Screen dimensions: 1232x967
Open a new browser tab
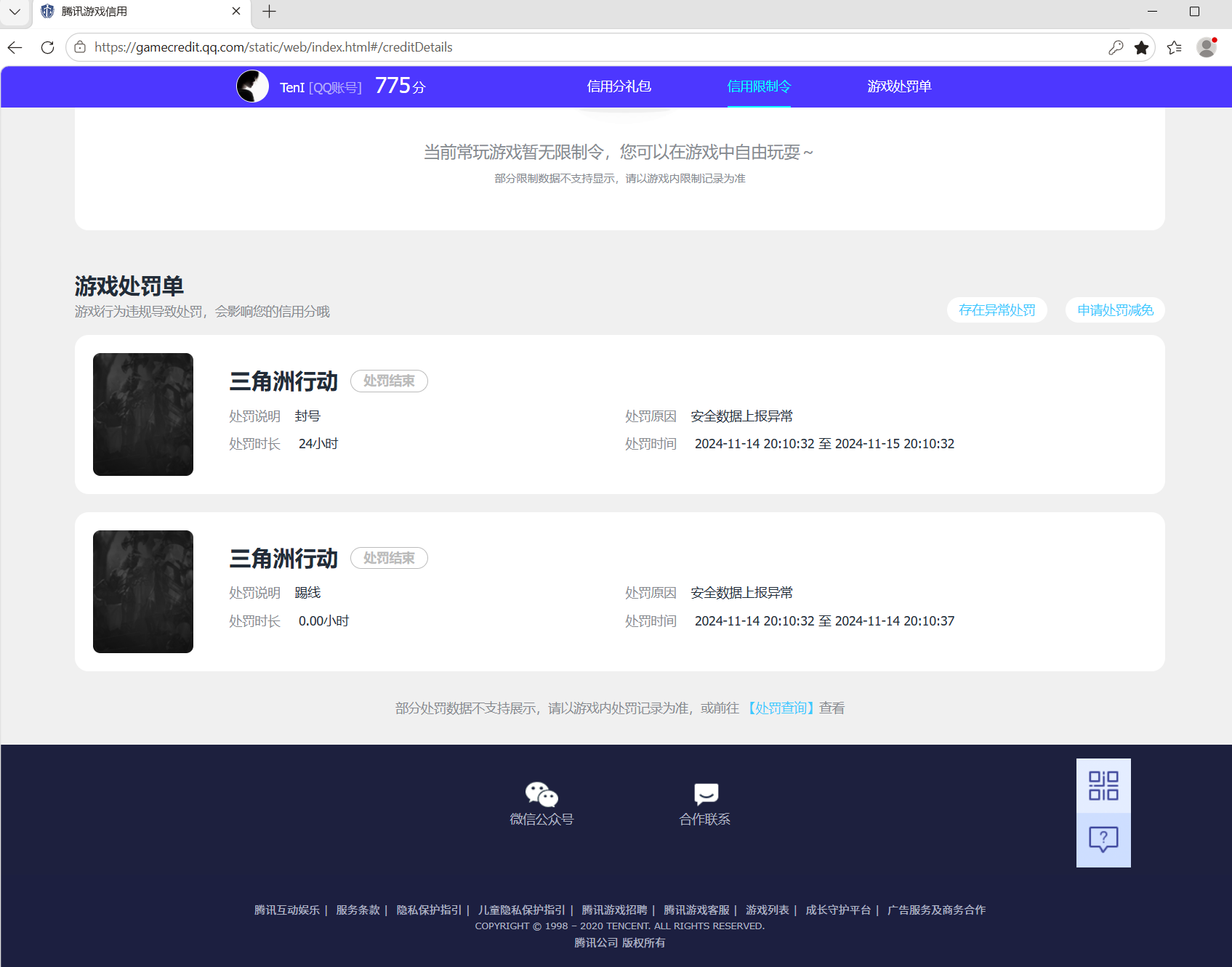pos(270,12)
